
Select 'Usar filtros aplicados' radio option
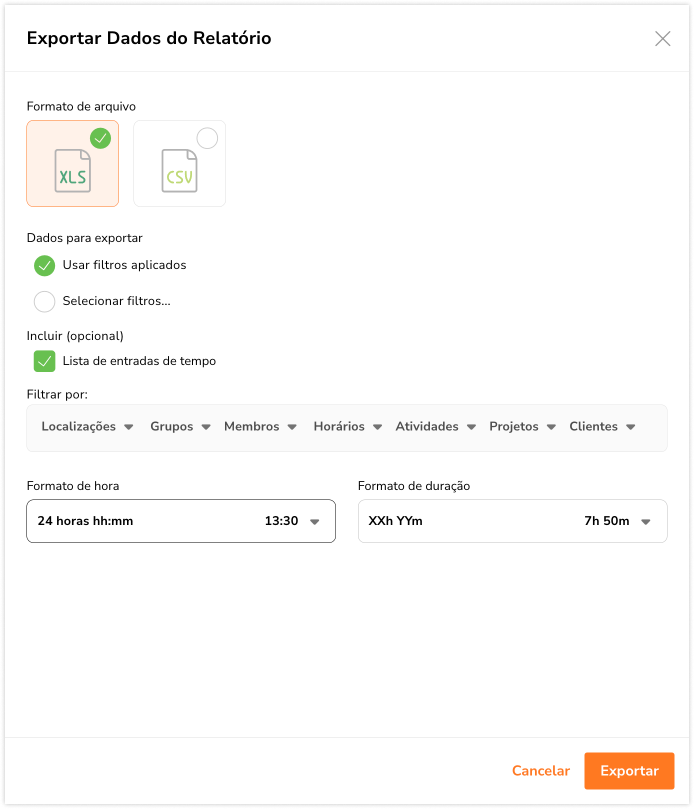45,266
